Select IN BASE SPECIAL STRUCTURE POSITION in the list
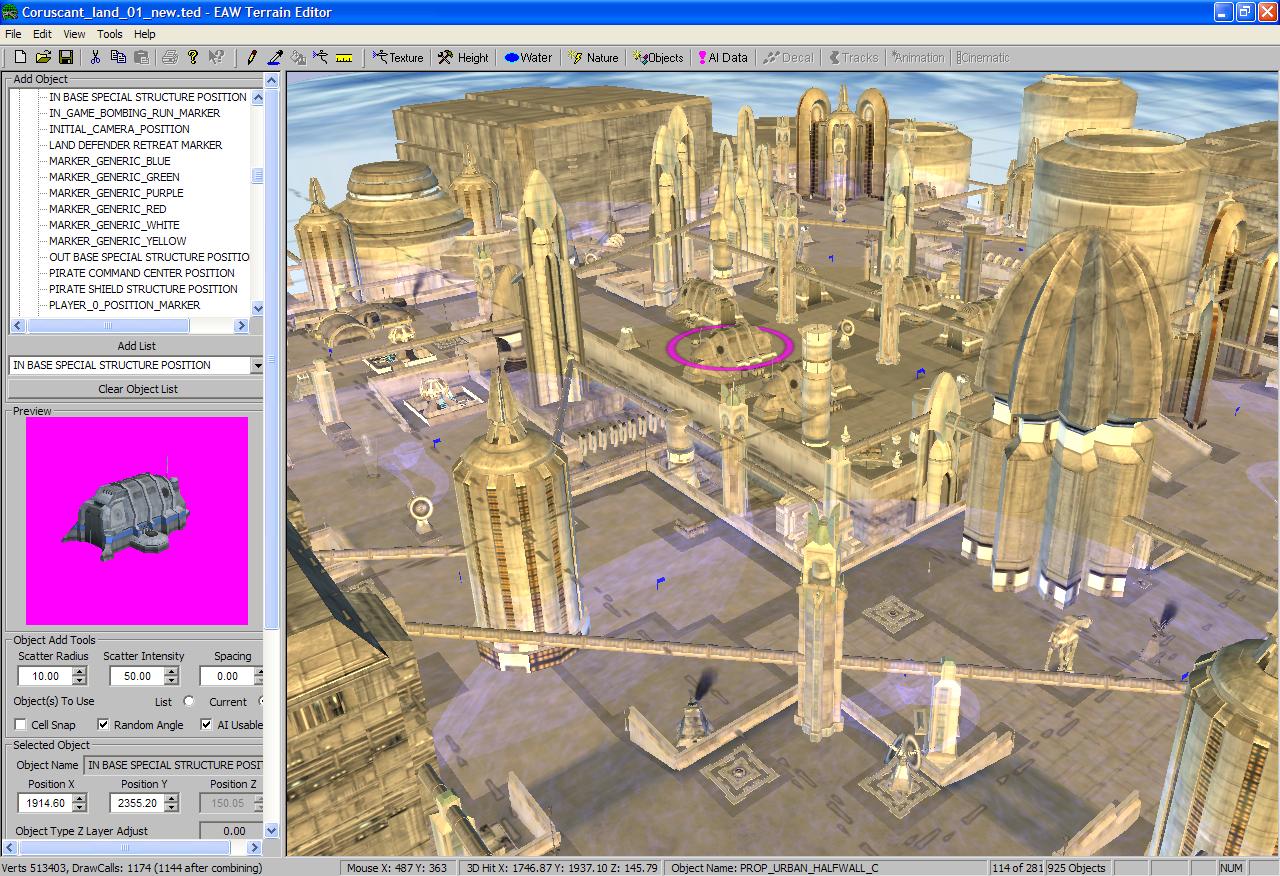Viewport: 1280px width, 876px height. point(147,97)
